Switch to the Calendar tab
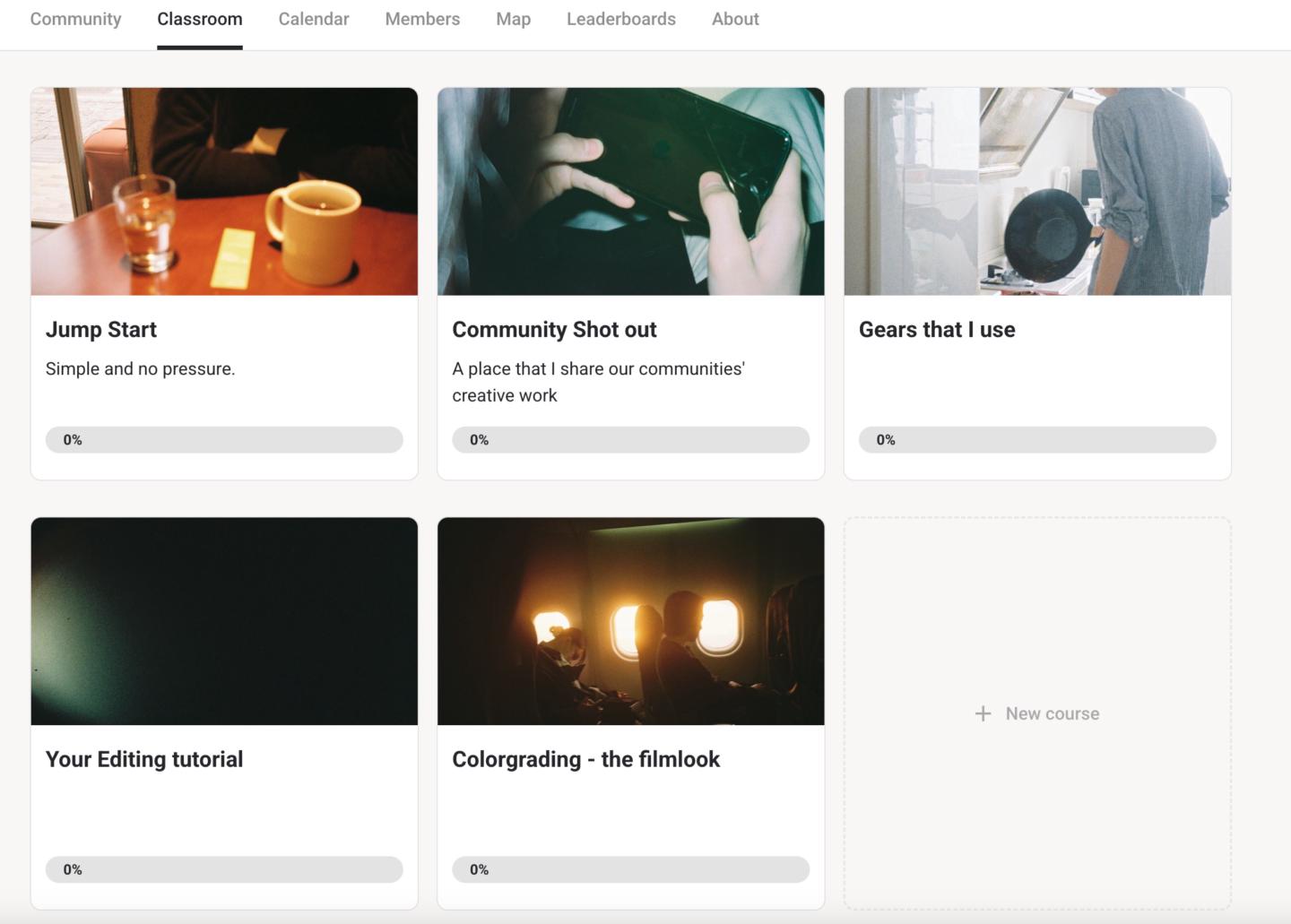Screen dimensions: 1291x924 314,19
